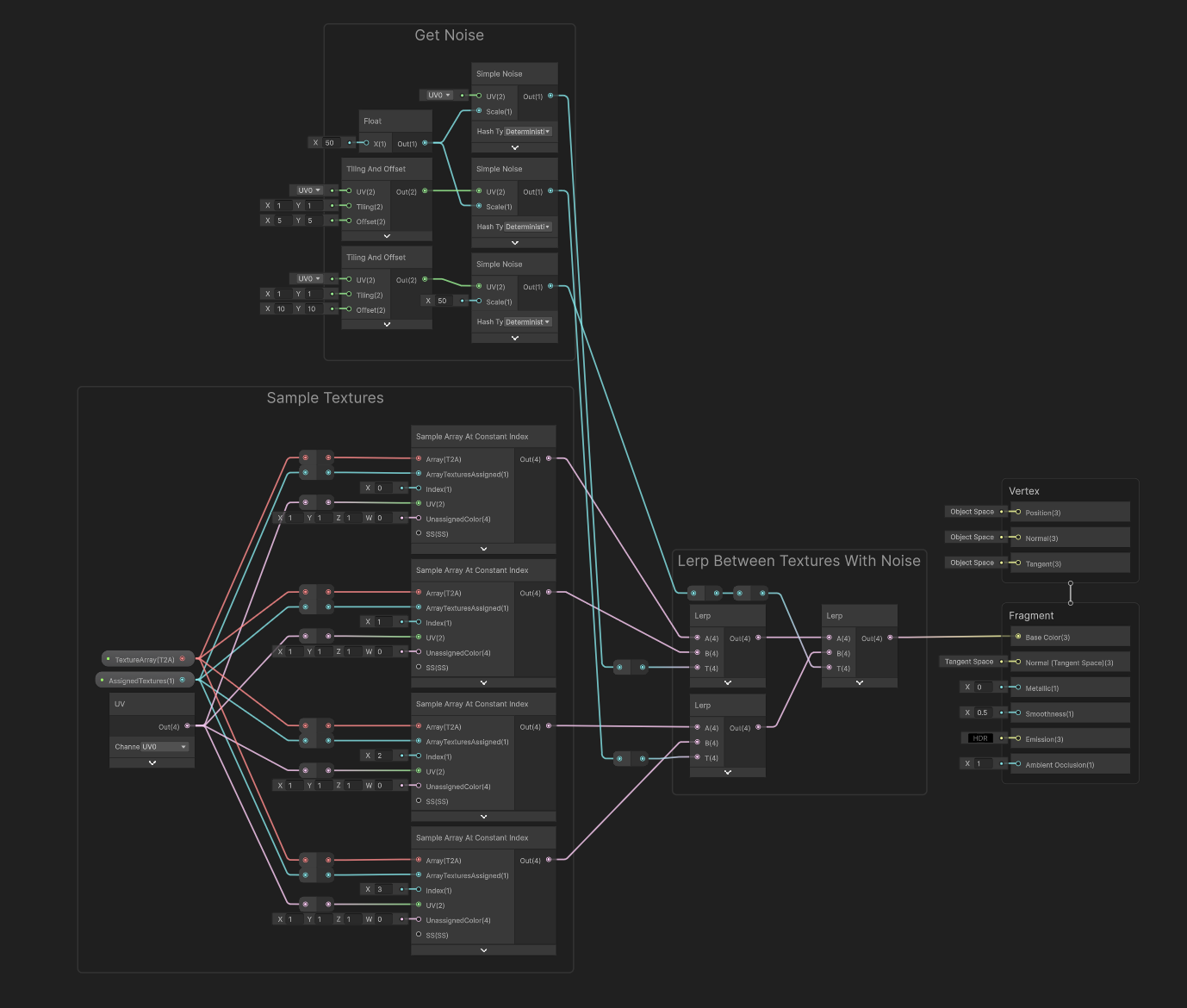Click Metallic X value 0 field

(x=983, y=688)
